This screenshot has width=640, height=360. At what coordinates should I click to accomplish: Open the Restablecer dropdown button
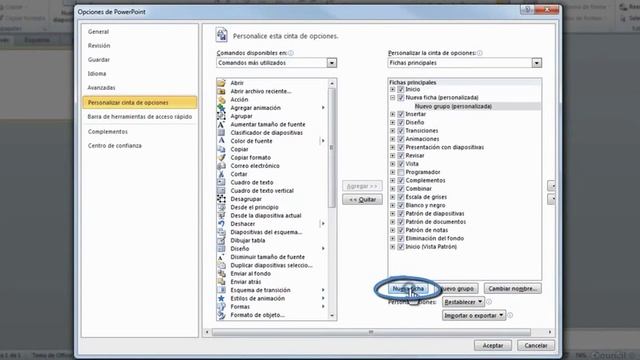click(463, 302)
